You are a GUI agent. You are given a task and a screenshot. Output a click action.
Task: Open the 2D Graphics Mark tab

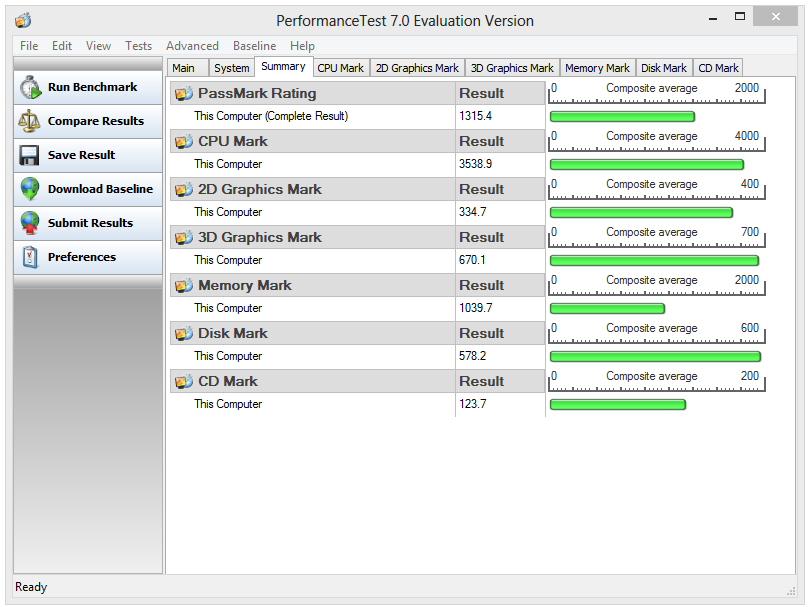click(x=417, y=68)
